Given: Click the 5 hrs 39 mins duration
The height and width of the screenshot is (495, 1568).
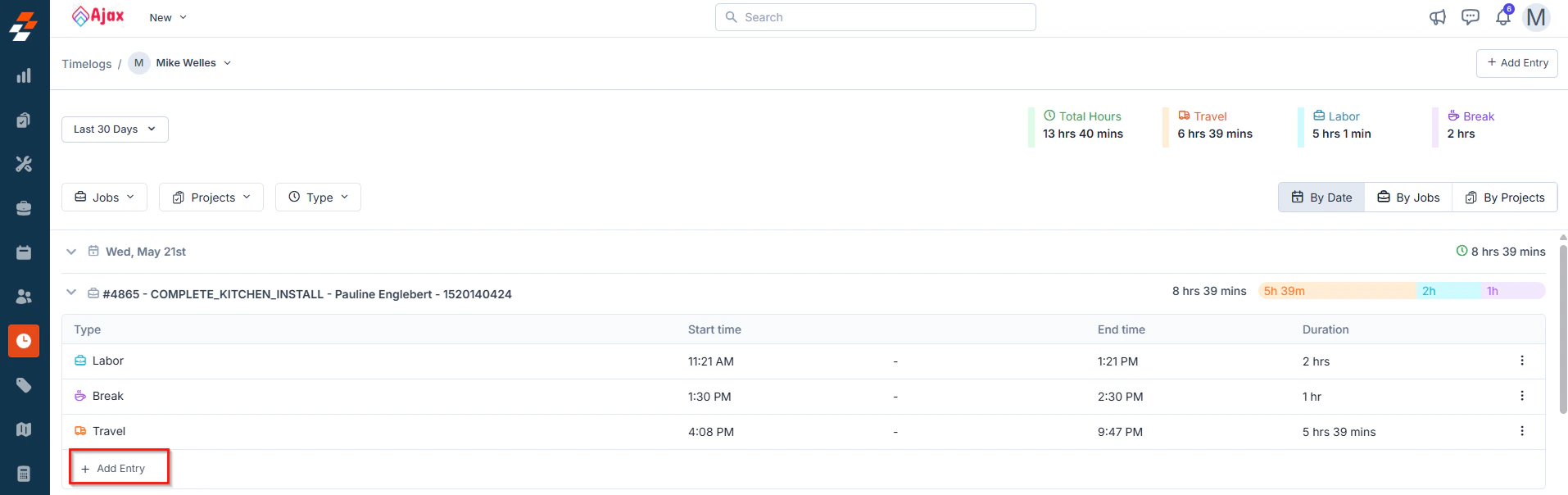Looking at the screenshot, I should point(1339,432).
